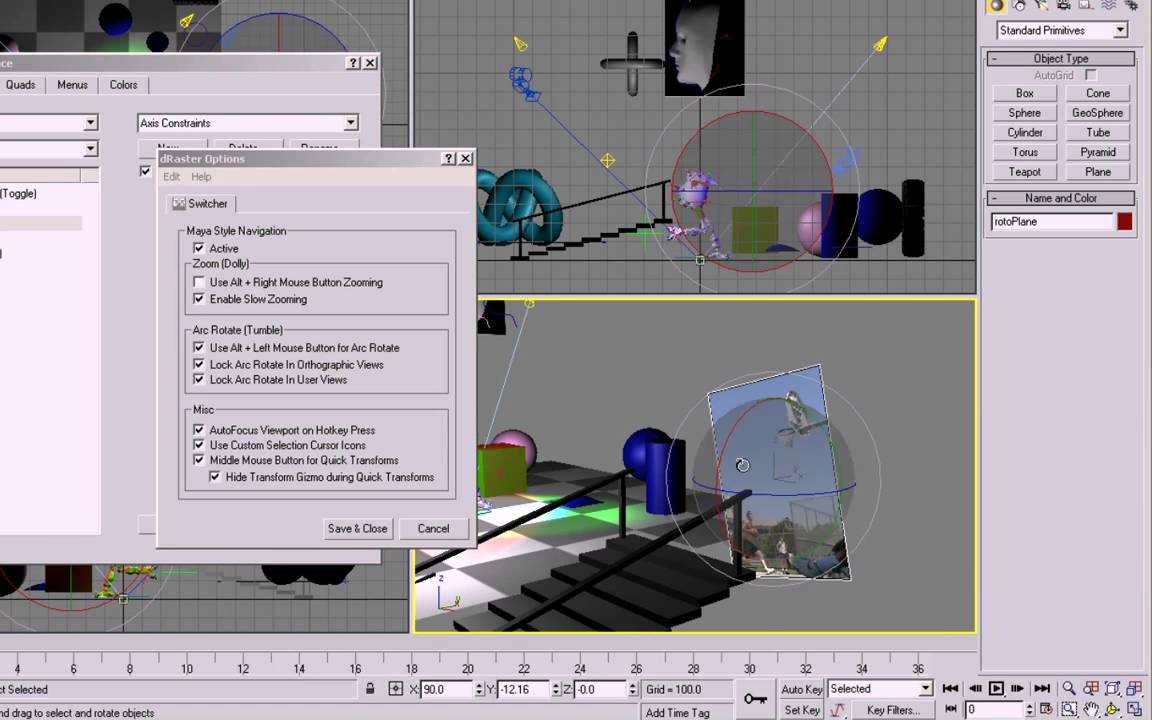Step back to previous frame
This screenshot has width=1152, height=720.
[975, 688]
